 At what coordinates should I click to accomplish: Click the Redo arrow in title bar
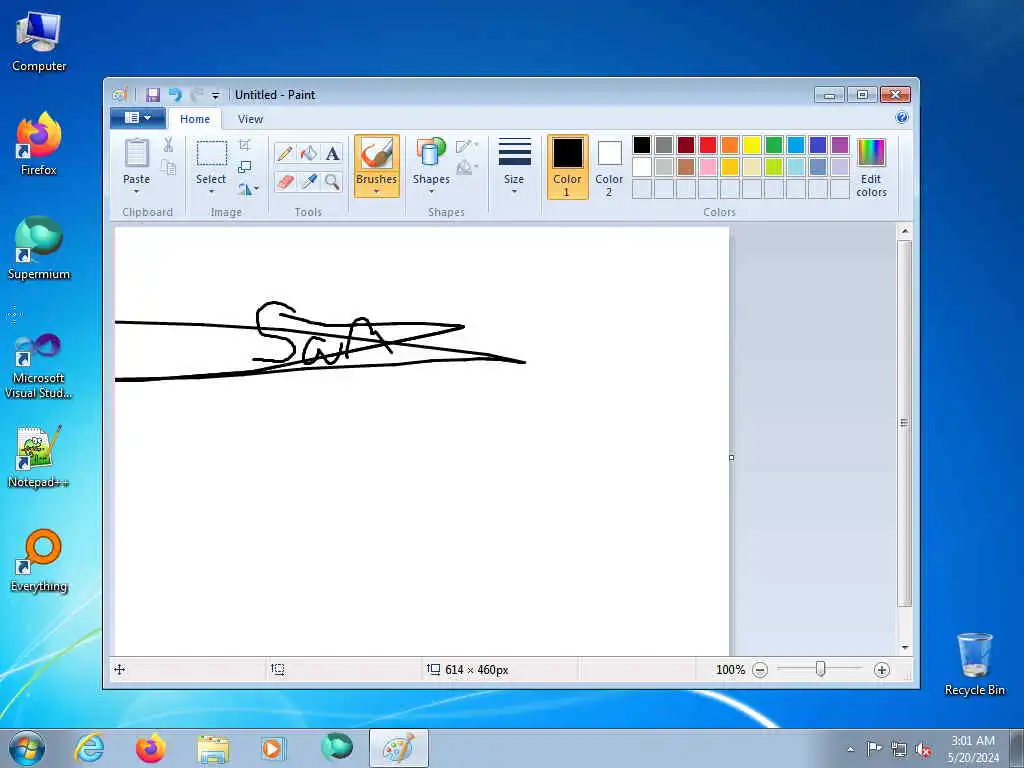pyautogui.click(x=197, y=95)
